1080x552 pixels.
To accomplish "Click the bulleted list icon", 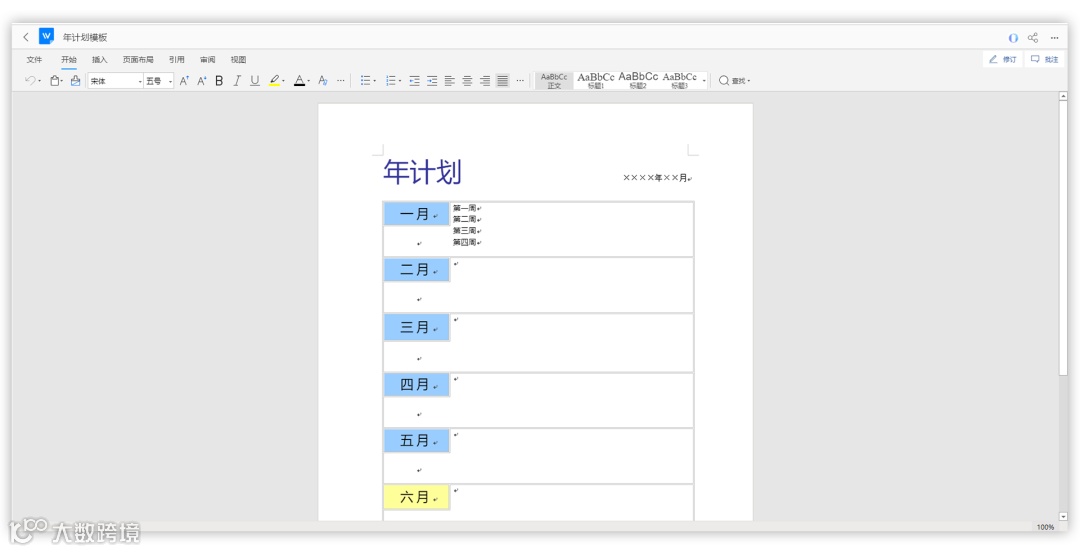I will pos(366,81).
